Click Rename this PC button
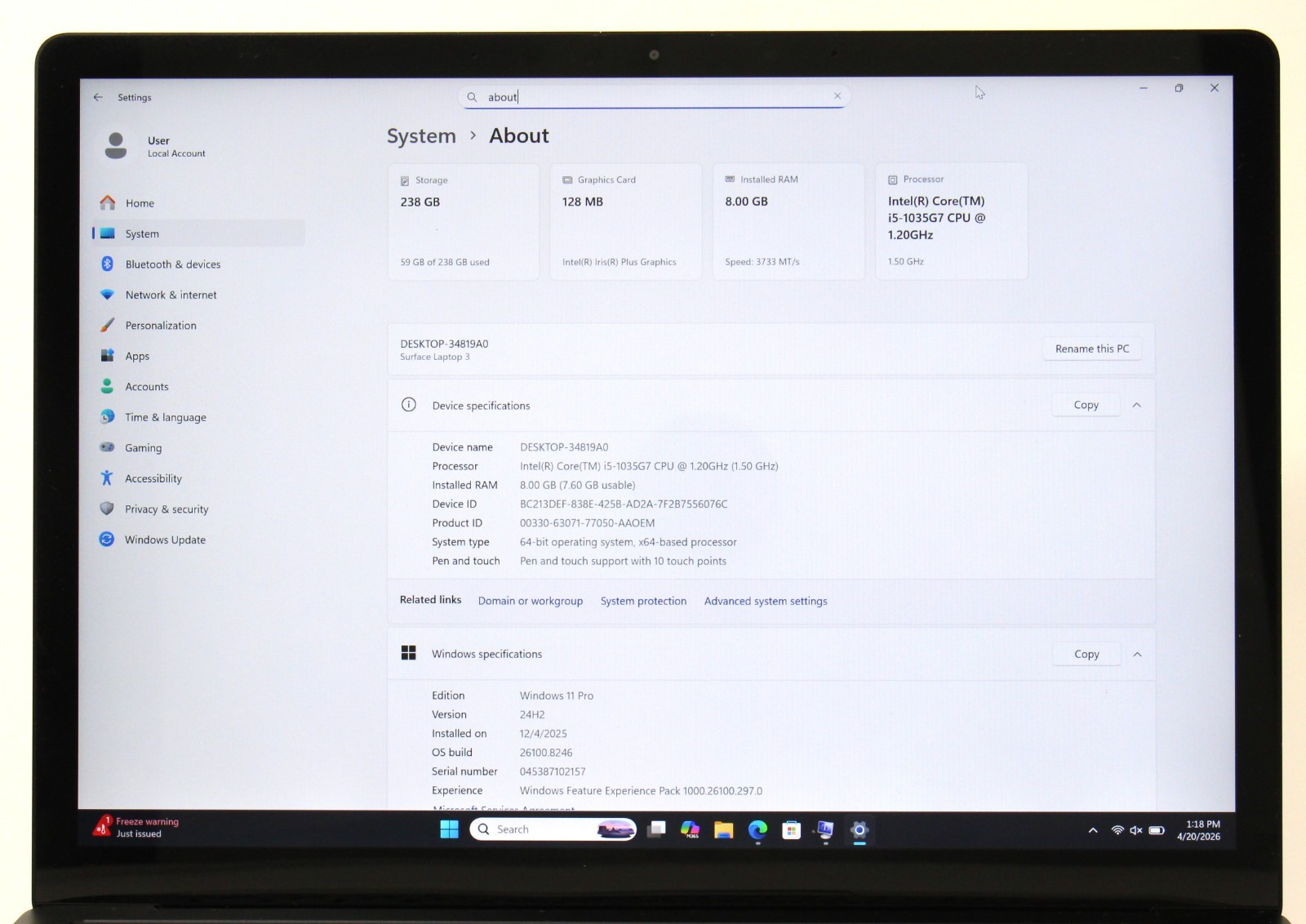 pos(1092,349)
